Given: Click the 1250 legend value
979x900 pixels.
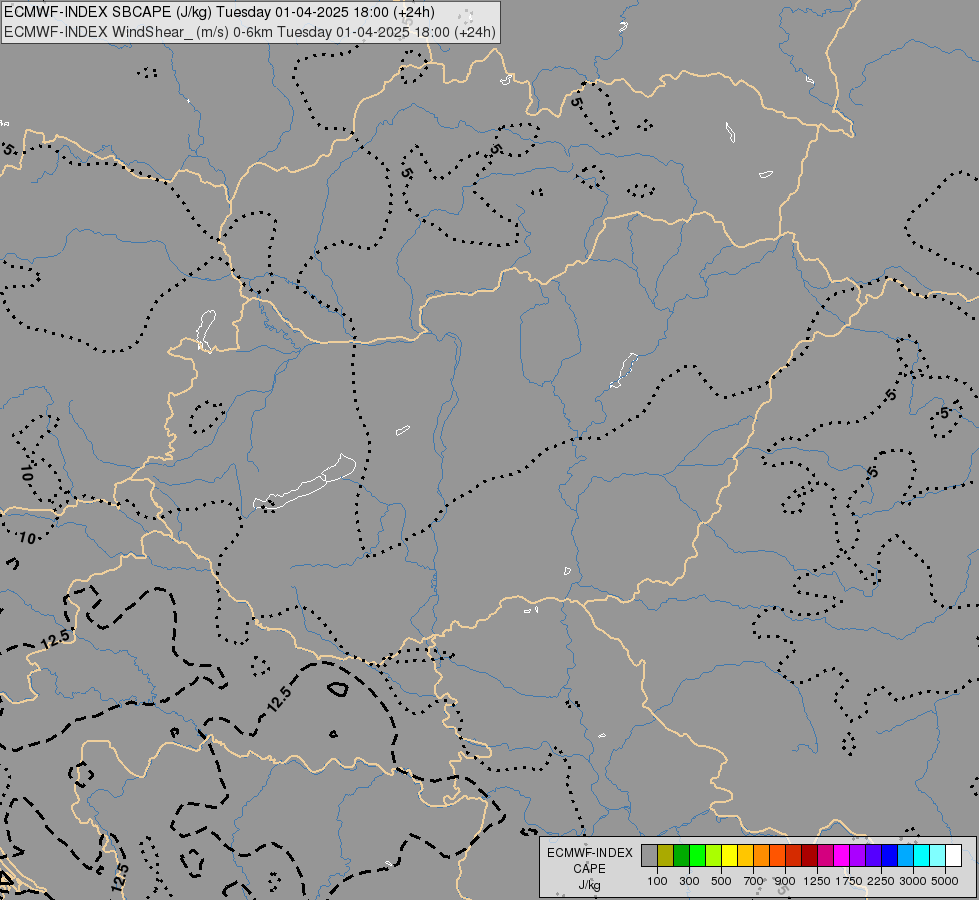Looking at the screenshot, I should (817, 881).
